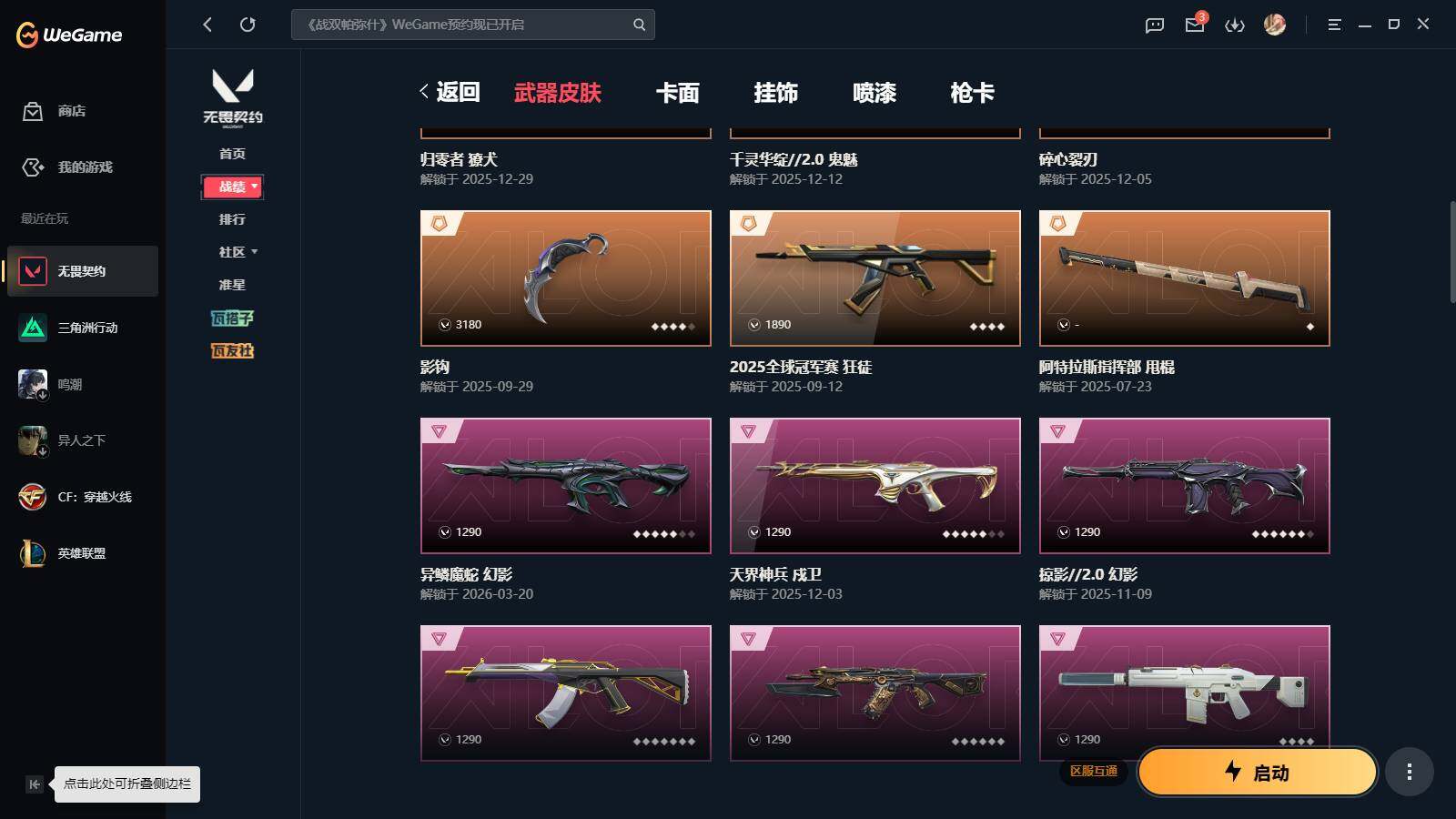This screenshot has height=819, width=1456.
Task: Open the more options three-dot button
Action: (x=1410, y=773)
